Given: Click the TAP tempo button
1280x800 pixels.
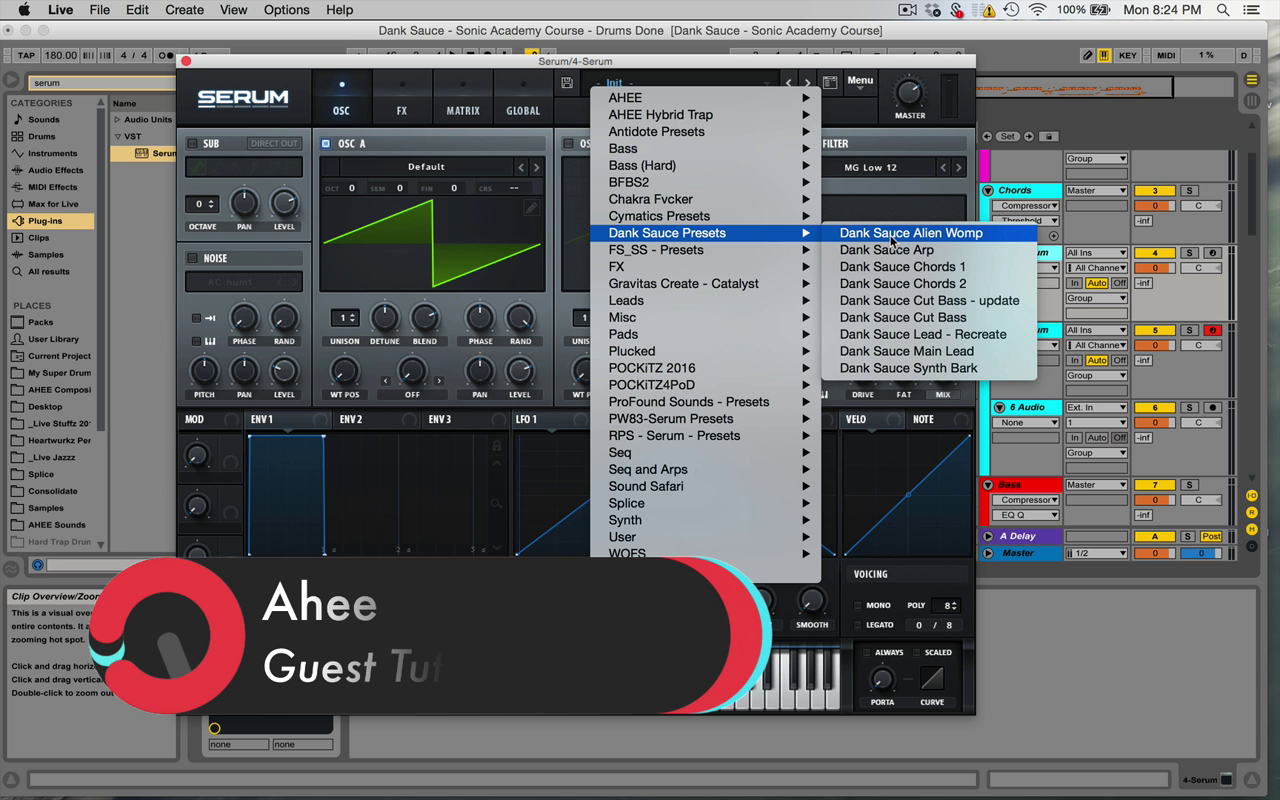Looking at the screenshot, I should pyautogui.click(x=26, y=55).
